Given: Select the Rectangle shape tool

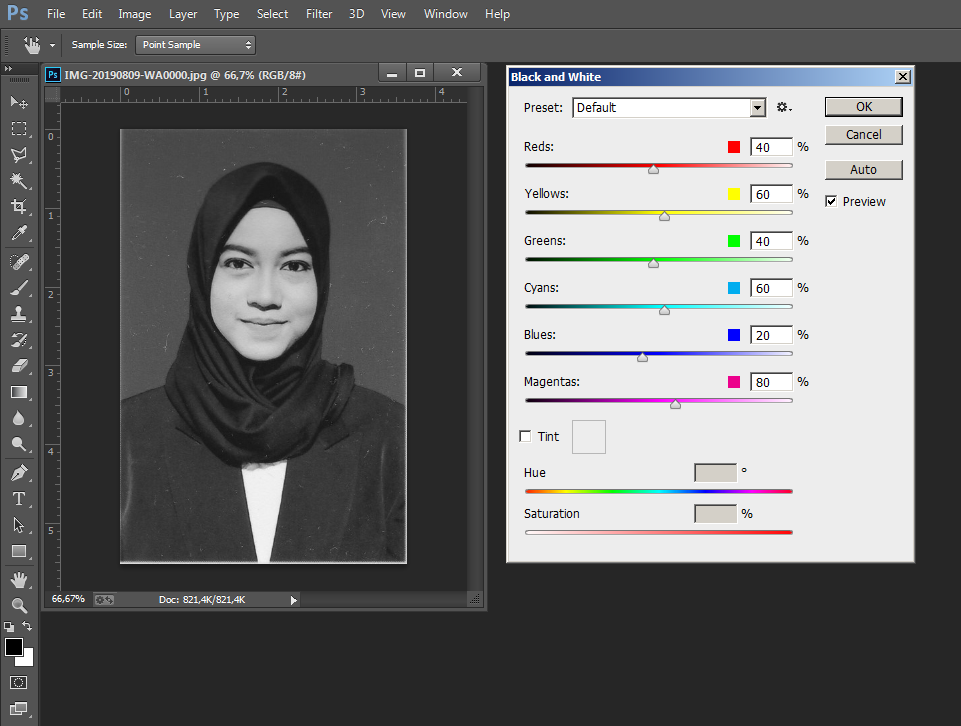Looking at the screenshot, I should click(x=19, y=551).
